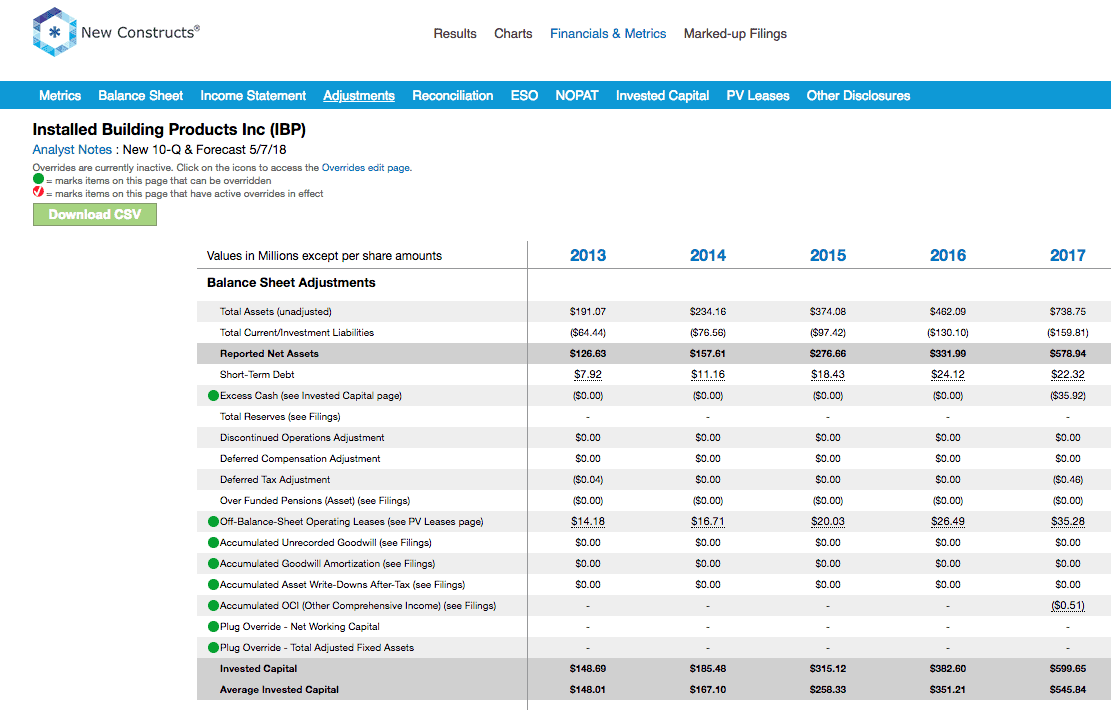Click the Short-Term Debt row label
The height and width of the screenshot is (710, 1111).
click(x=257, y=375)
